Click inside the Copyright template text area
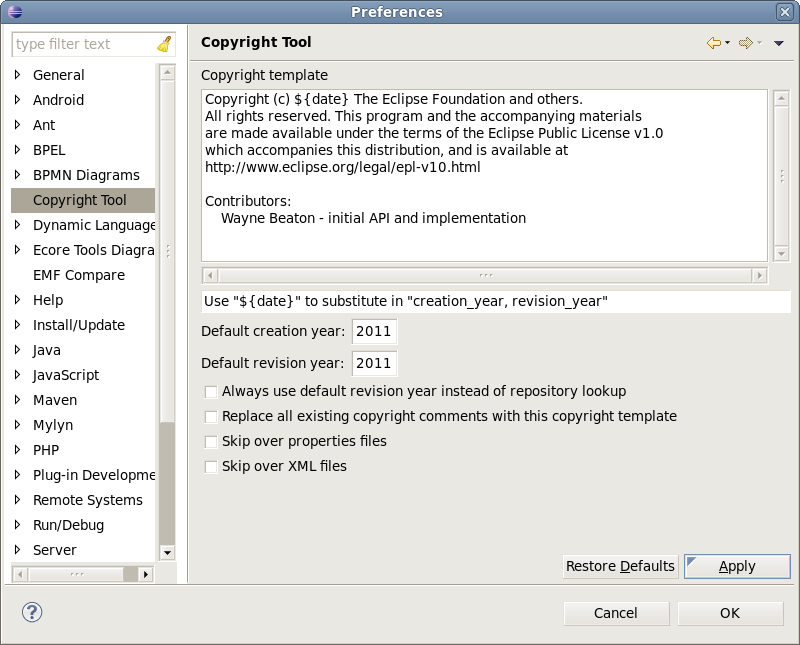 pyautogui.click(x=484, y=176)
